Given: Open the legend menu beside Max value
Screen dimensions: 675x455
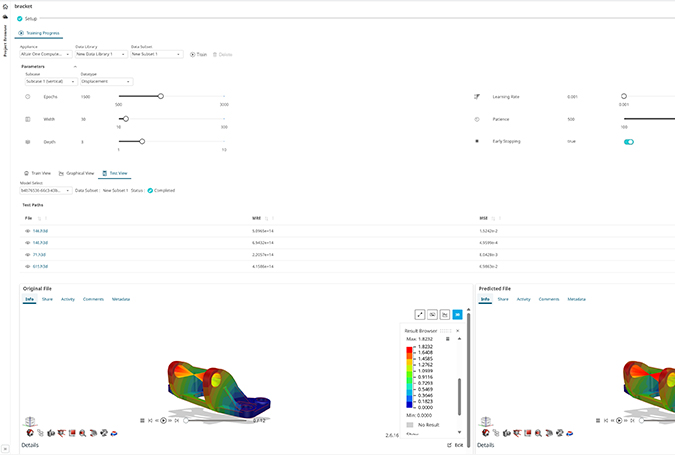Looking at the screenshot, I should pos(448,339).
